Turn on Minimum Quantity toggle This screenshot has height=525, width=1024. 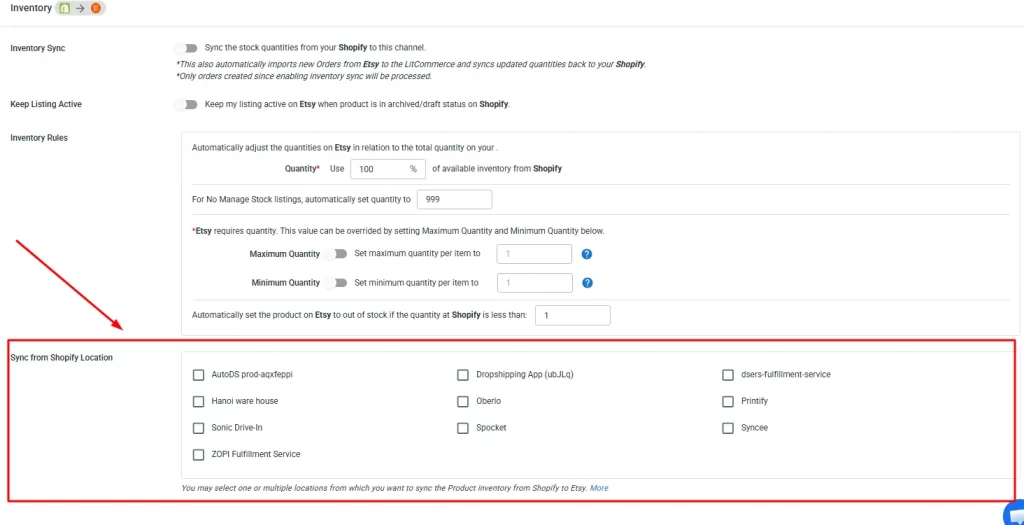336,283
